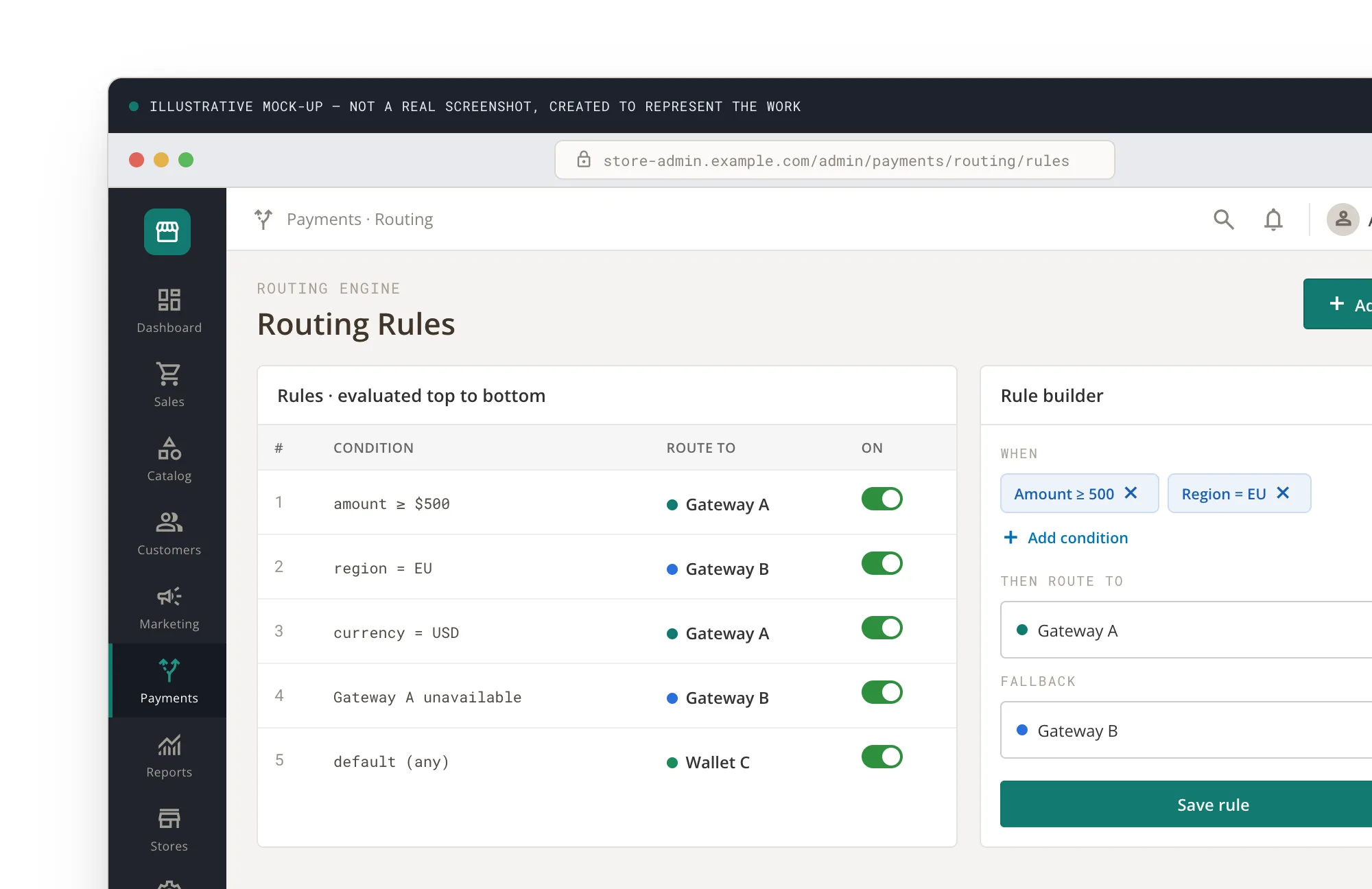The image size is (1372, 889).
Task: Click the CONDITION column header
Action: (373, 448)
